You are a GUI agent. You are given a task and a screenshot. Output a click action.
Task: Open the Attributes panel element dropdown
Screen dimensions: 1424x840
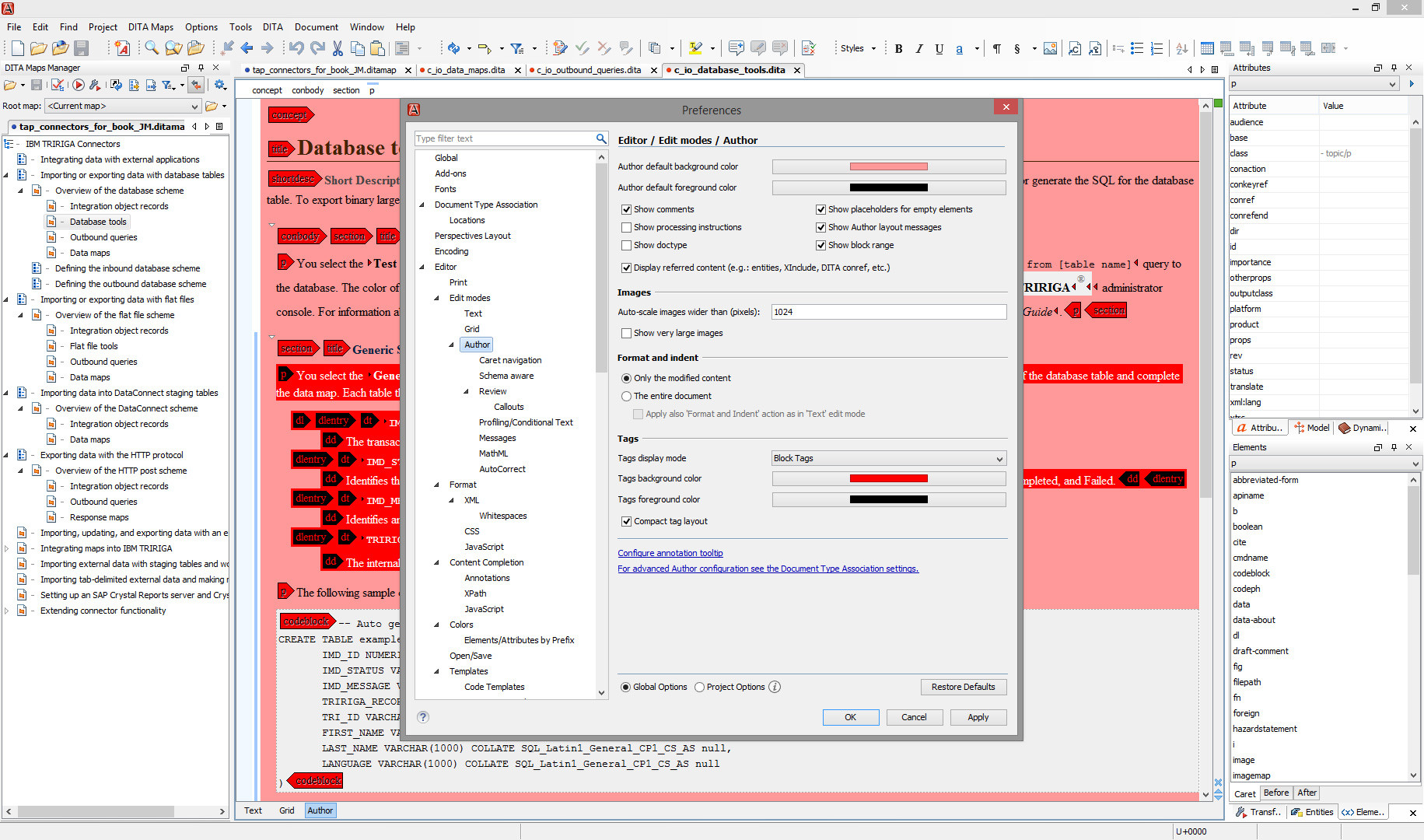pyautogui.click(x=1314, y=84)
